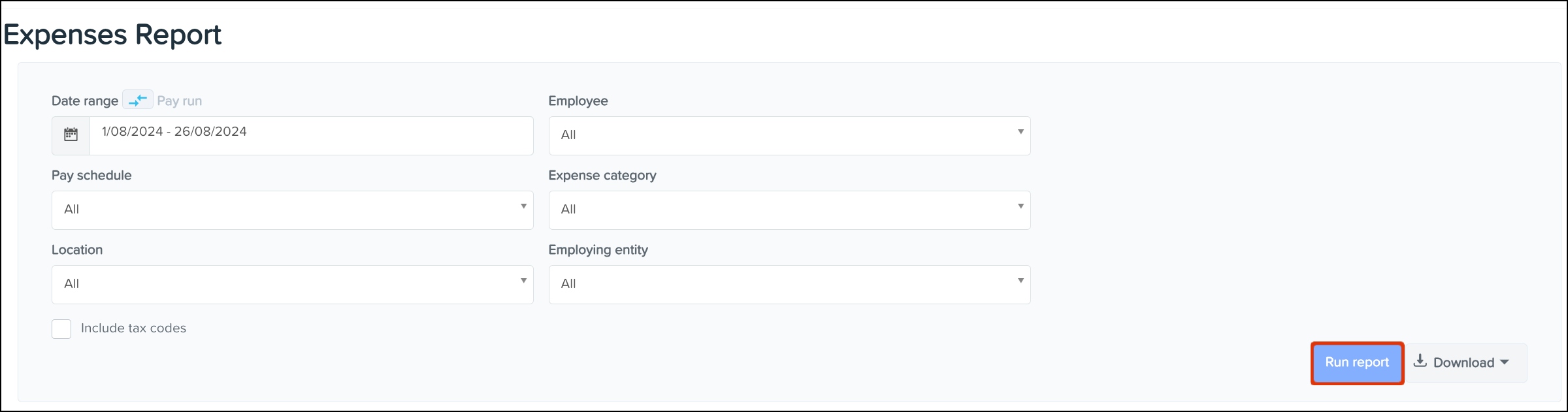Click the arrow icon on the Expense category select

(x=1020, y=207)
